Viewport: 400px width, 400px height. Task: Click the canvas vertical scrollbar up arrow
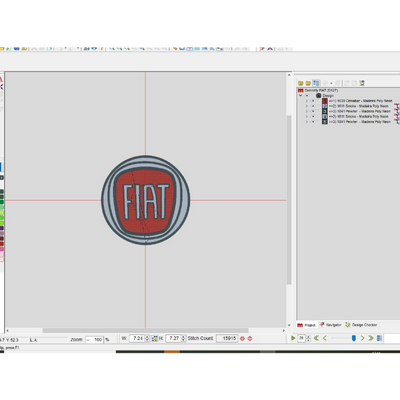[289, 75]
